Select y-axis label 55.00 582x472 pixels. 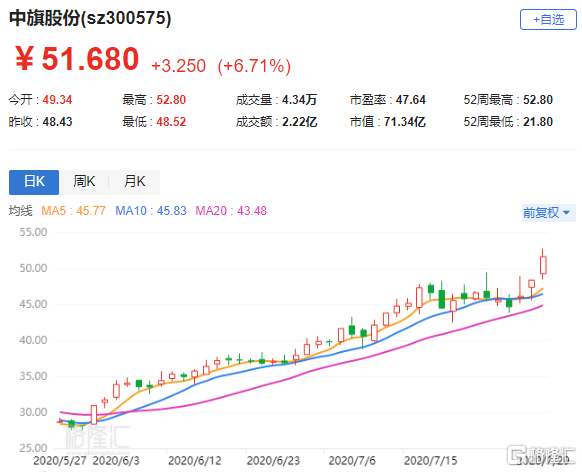pos(33,232)
